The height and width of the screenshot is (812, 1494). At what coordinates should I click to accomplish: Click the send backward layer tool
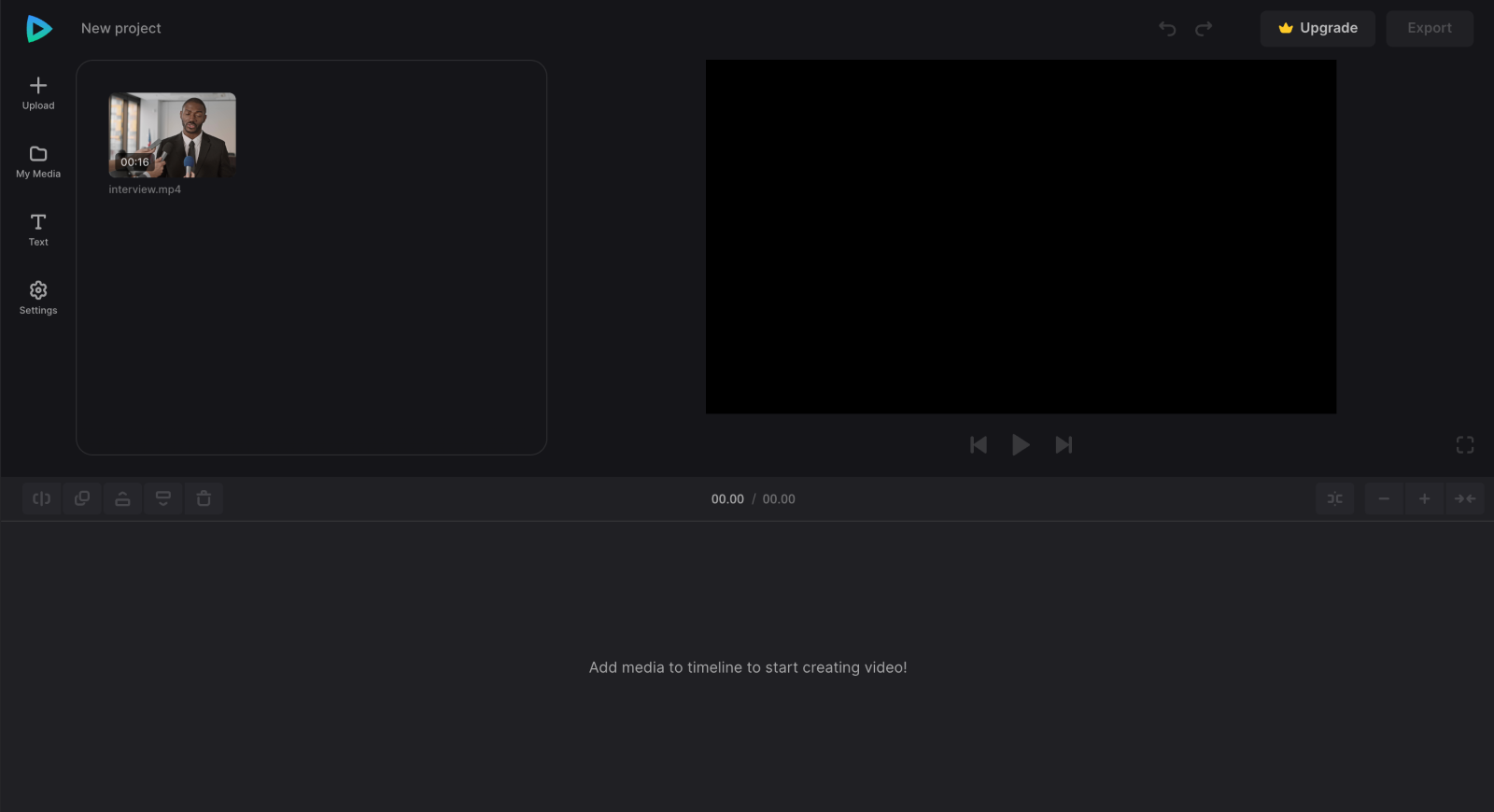[163, 499]
